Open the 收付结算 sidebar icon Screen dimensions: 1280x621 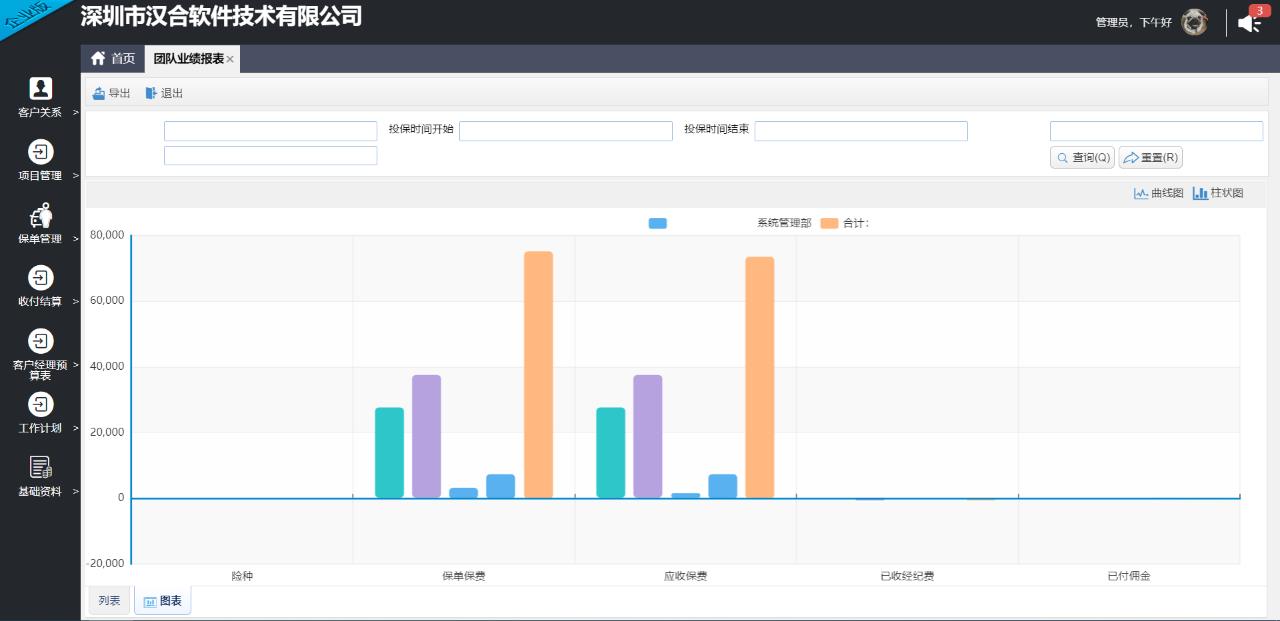click(x=40, y=278)
